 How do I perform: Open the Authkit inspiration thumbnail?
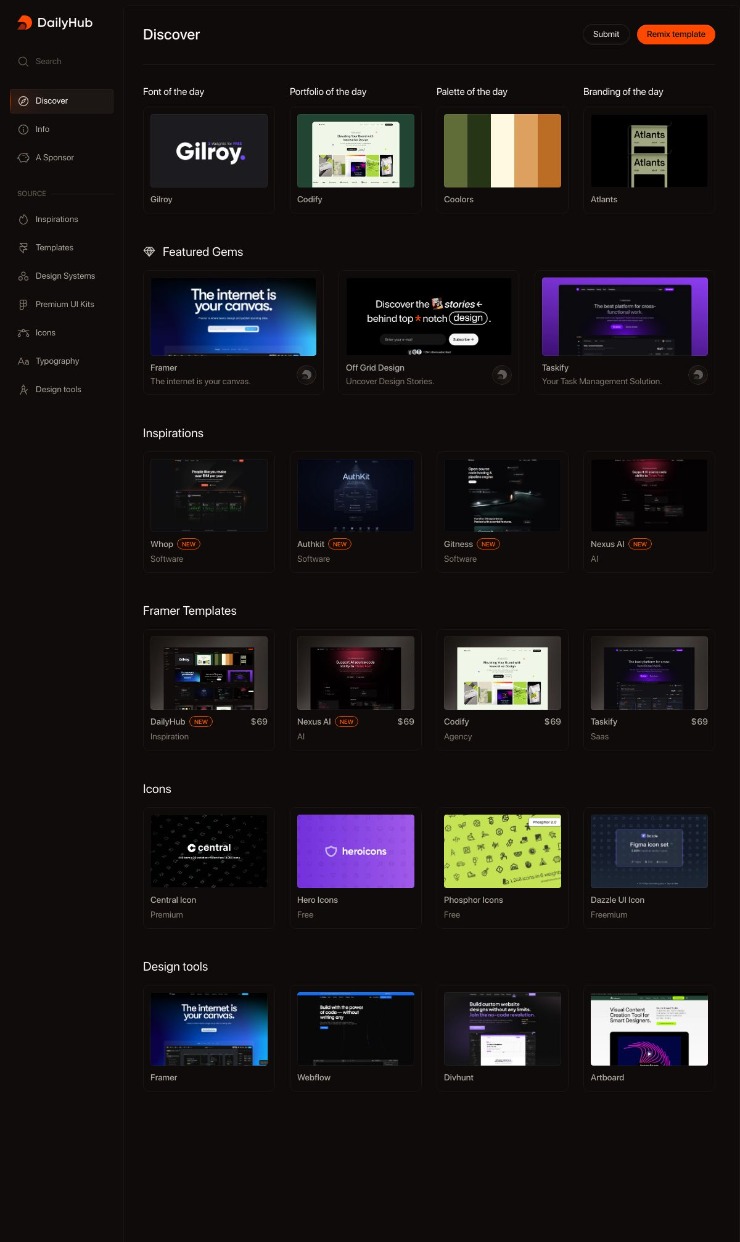pyautogui.click(x=356, y=495)
